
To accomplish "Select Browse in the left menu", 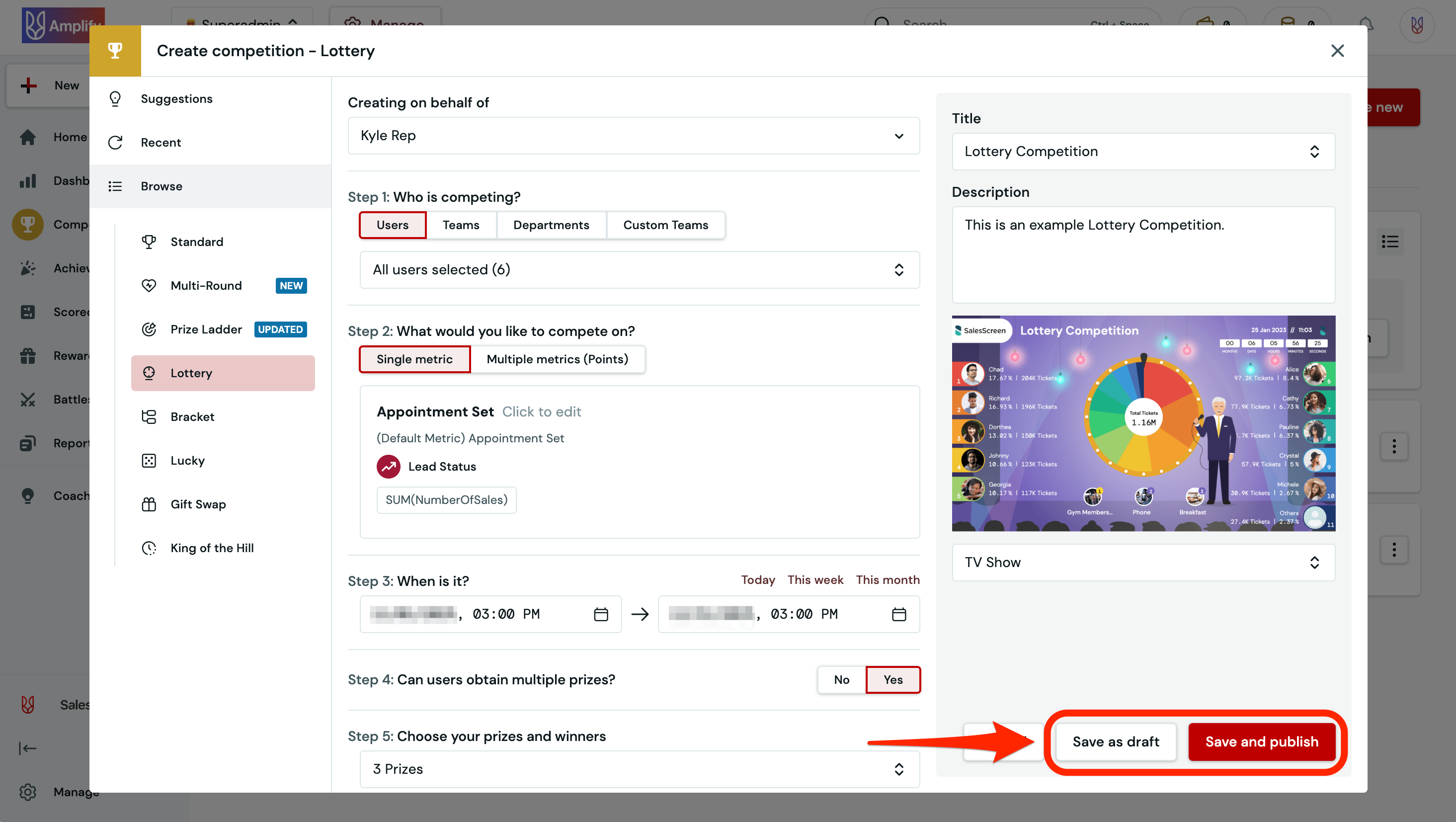I will [x=161, y=186].
